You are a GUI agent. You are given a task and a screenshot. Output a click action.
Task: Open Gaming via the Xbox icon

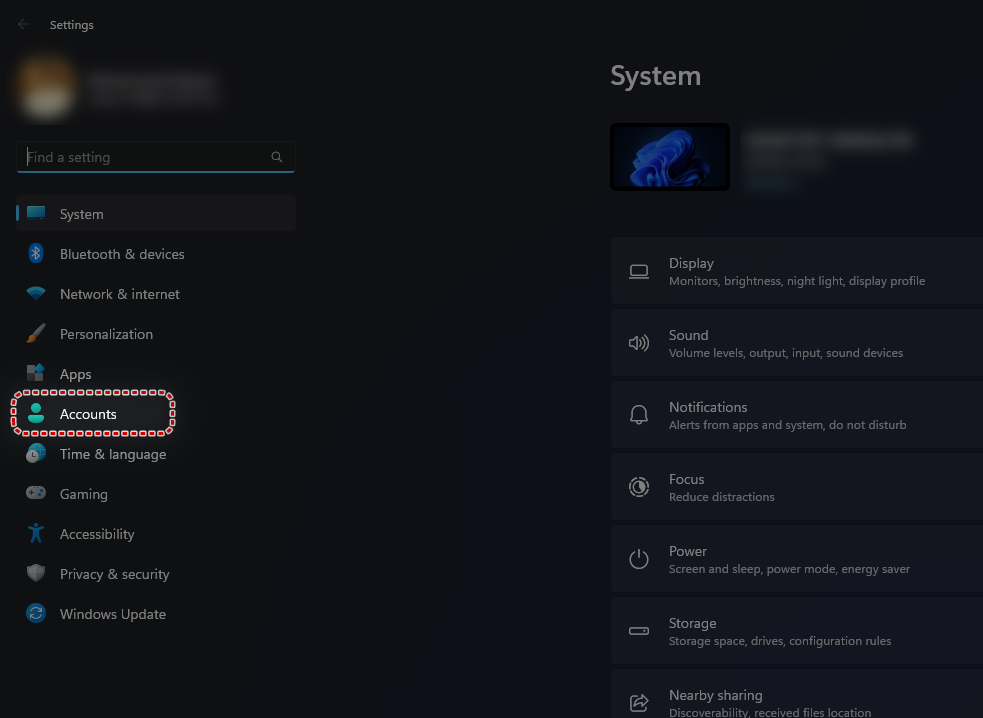[36, 494]
